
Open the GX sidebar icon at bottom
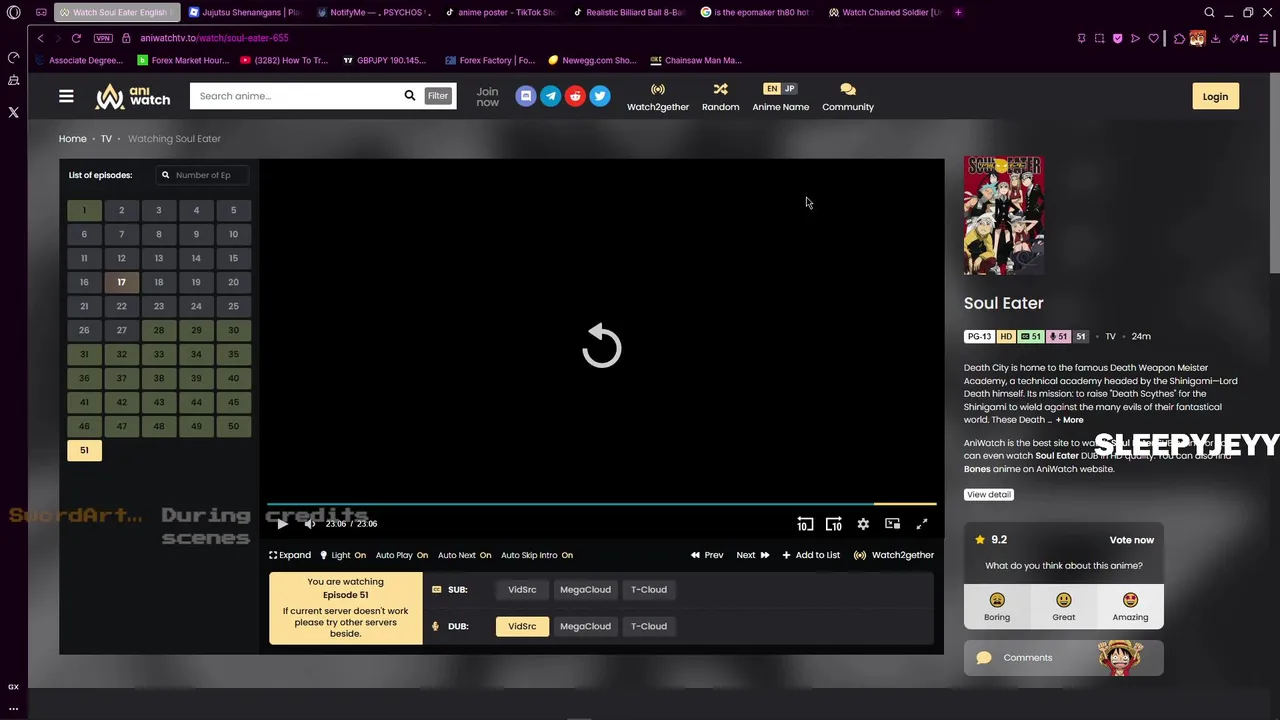tap(13, 687)
